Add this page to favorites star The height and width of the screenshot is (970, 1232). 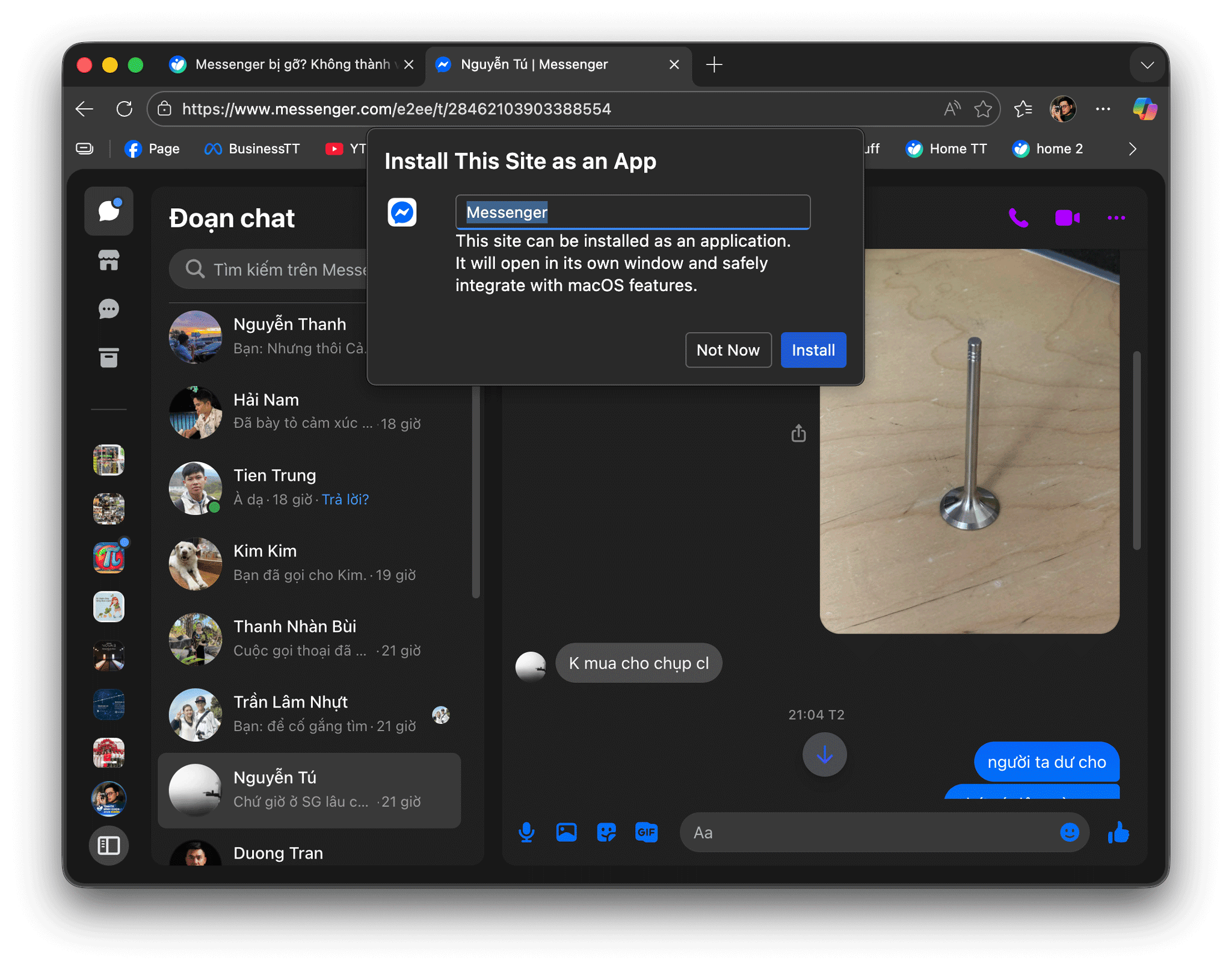coord(983,110)
